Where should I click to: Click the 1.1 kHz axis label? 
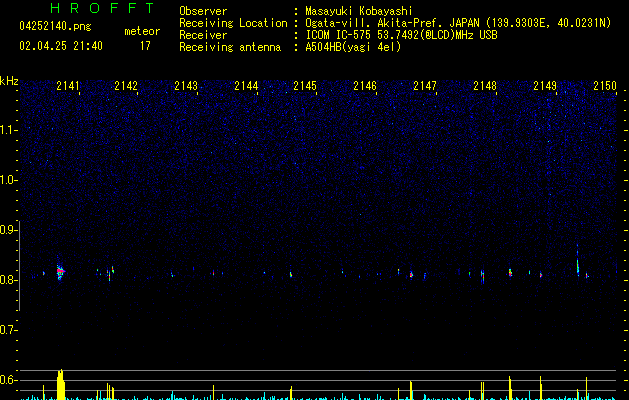click(8, 130)
